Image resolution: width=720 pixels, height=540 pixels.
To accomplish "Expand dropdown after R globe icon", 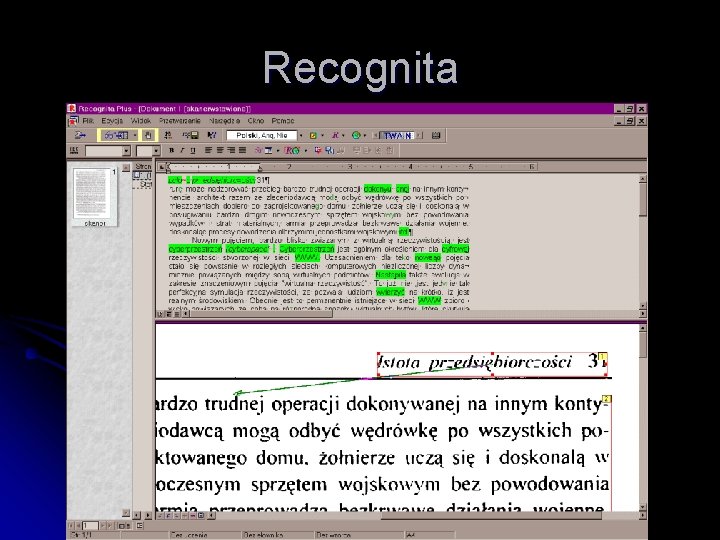I will (306, 150).
